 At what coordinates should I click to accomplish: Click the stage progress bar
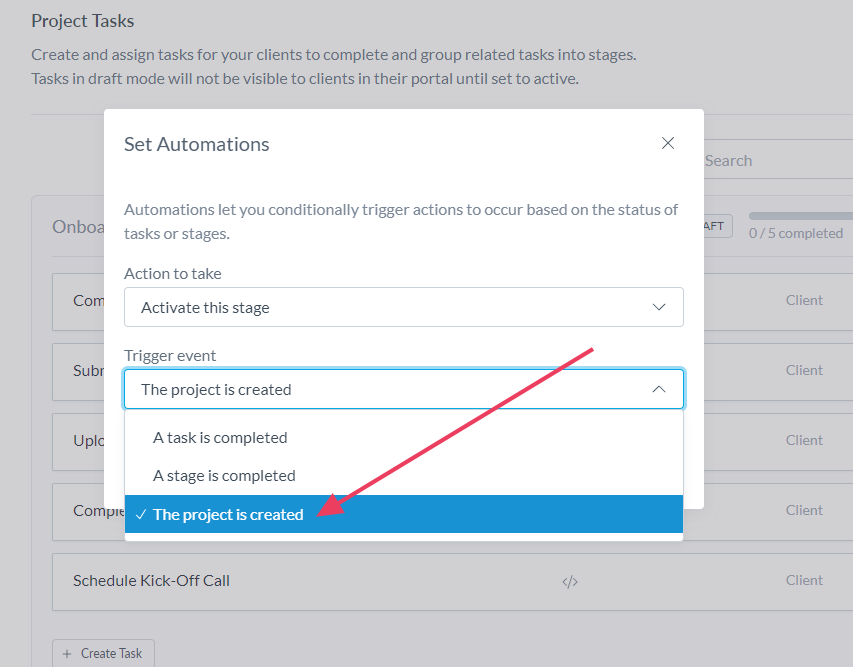tap(800, 216)
